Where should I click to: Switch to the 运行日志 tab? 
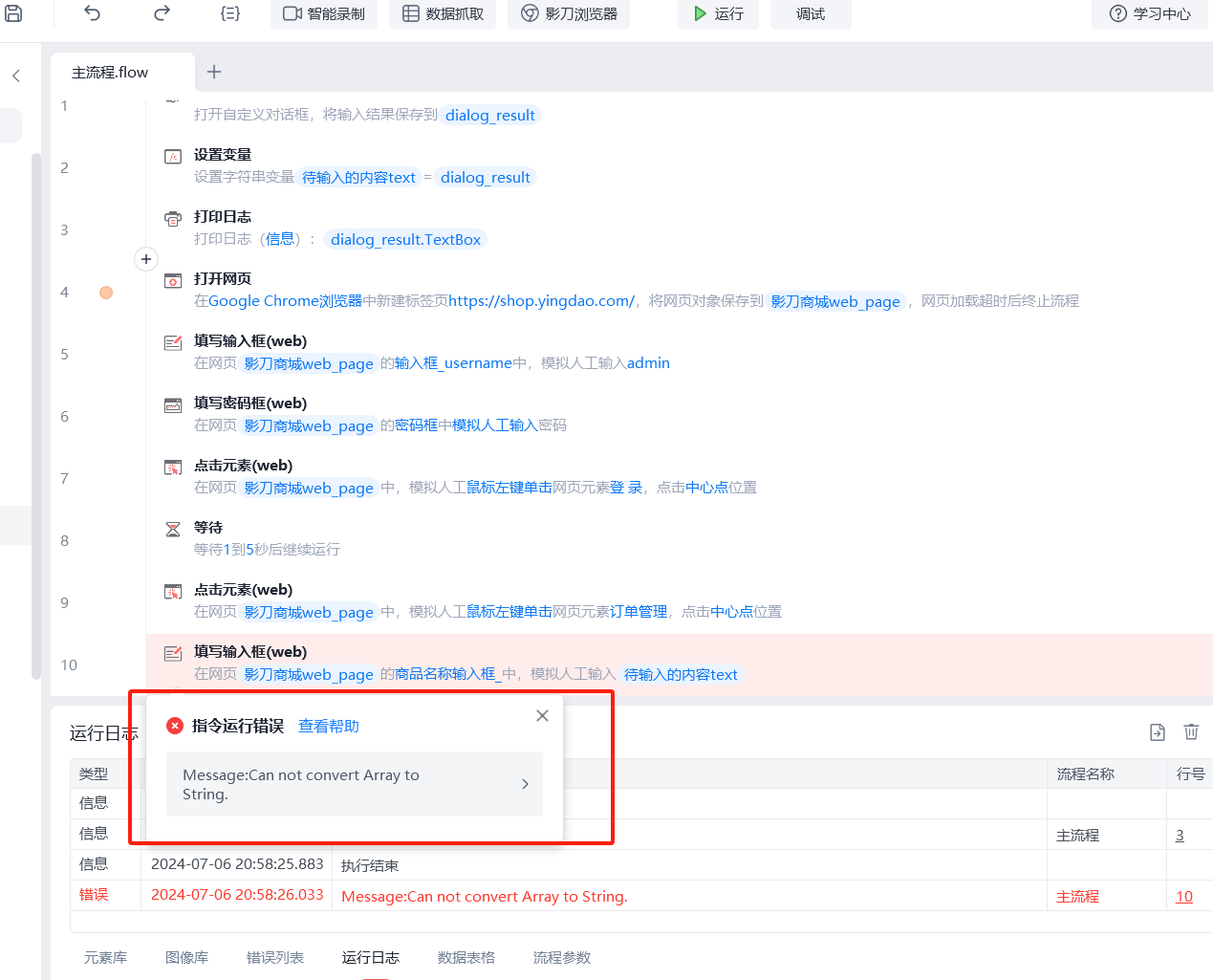371,957
